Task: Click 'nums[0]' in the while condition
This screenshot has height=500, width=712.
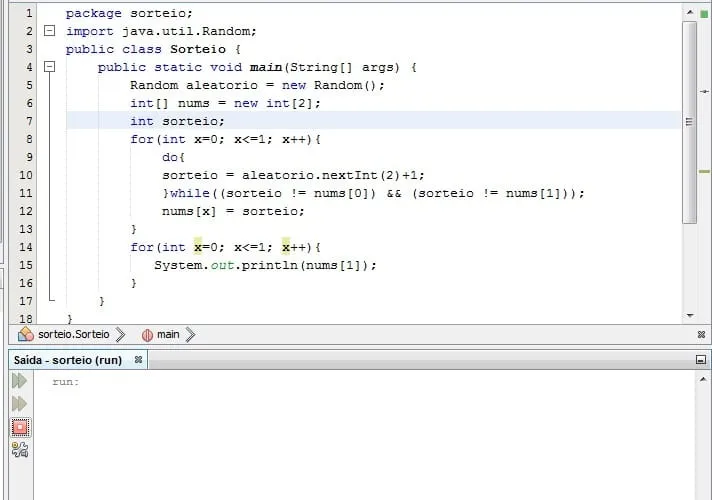Action: point(341,193)
